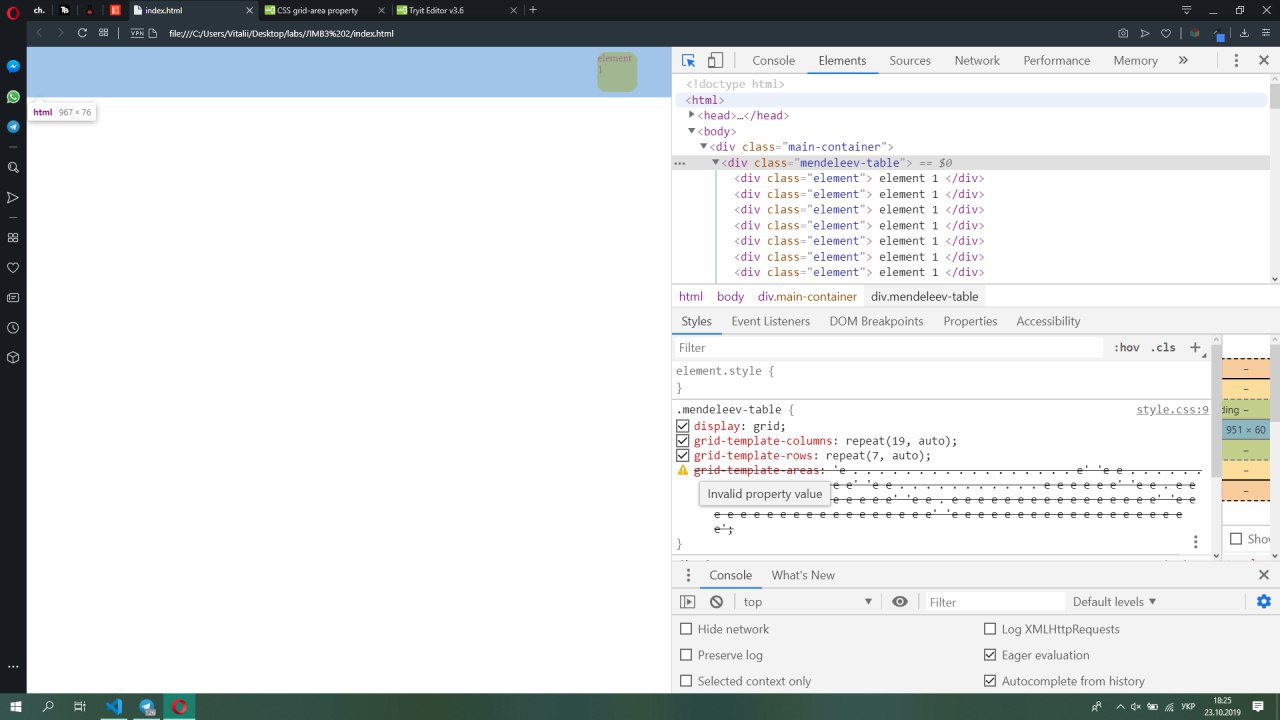This screenshot has height=720, width=1280.
Task: Switch to the Network tab
Action: tap(976, 61)
